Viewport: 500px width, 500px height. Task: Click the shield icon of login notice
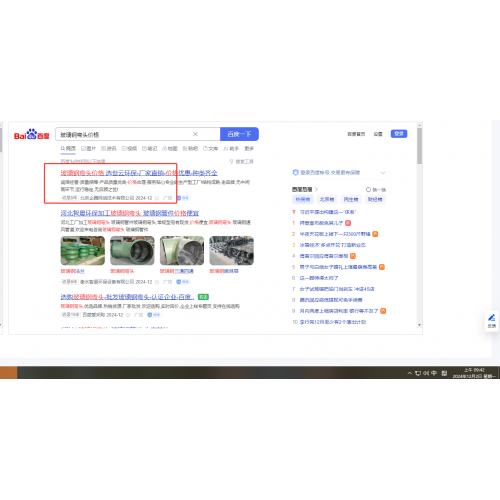295,172
